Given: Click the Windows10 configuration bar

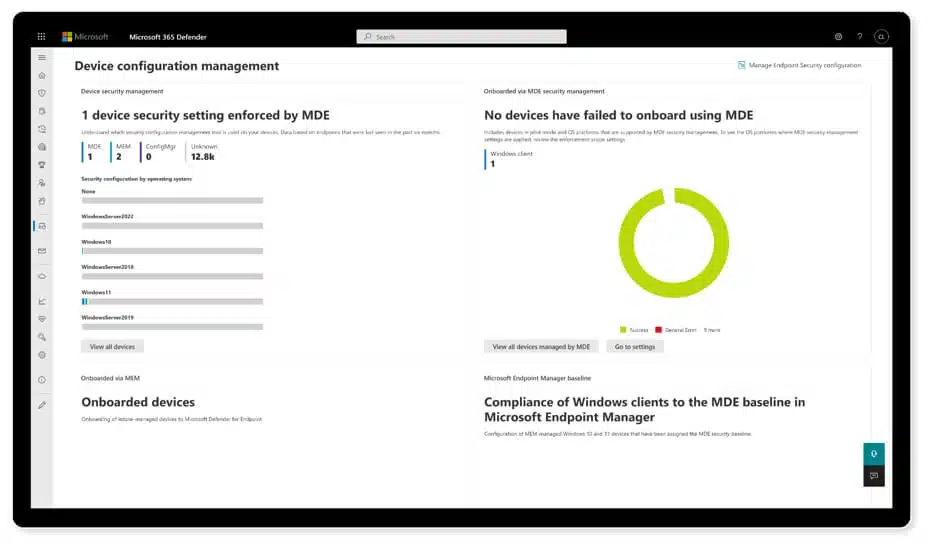Looking at the screenshot, I should click(x=172, y=251).
